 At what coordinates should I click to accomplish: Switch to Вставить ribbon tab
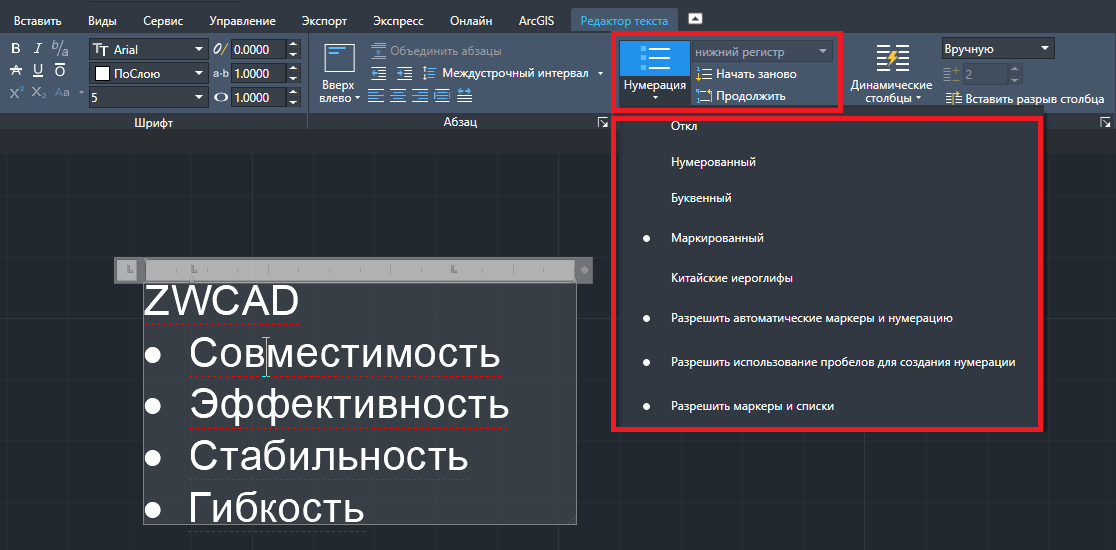38,21
